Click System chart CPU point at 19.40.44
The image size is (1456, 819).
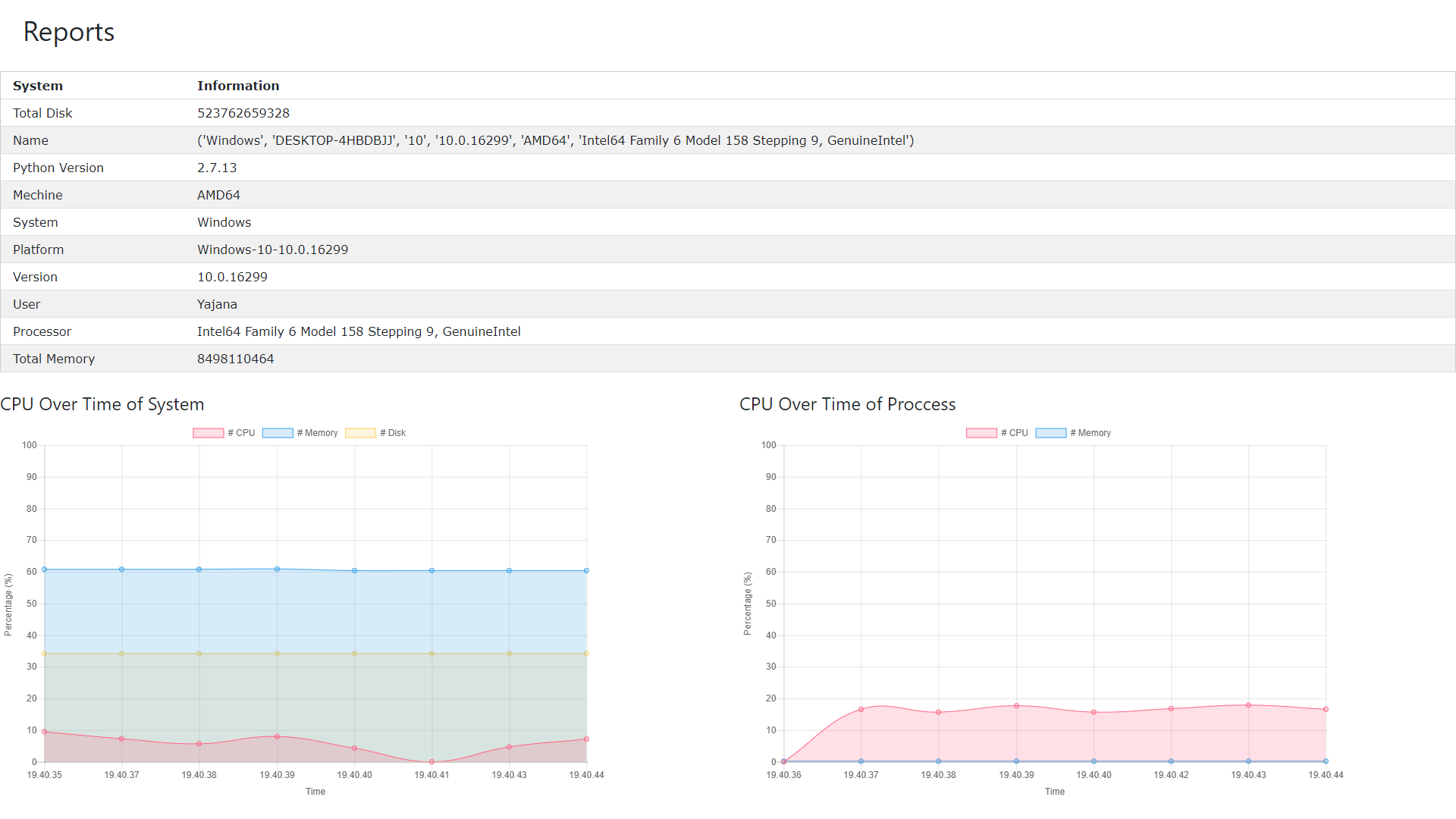point(586,739)
